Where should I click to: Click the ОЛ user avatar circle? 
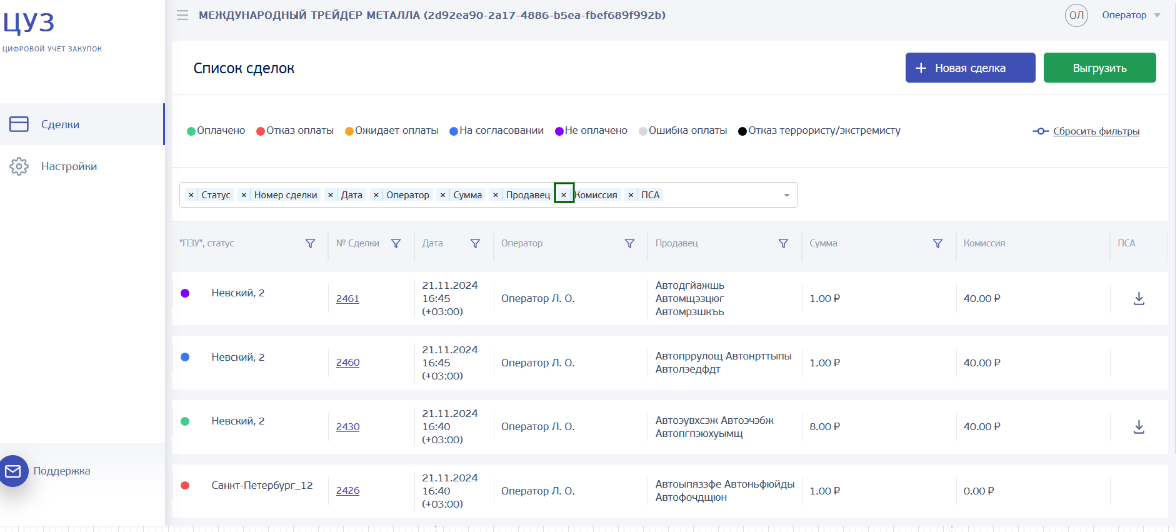pos(1076,15)
